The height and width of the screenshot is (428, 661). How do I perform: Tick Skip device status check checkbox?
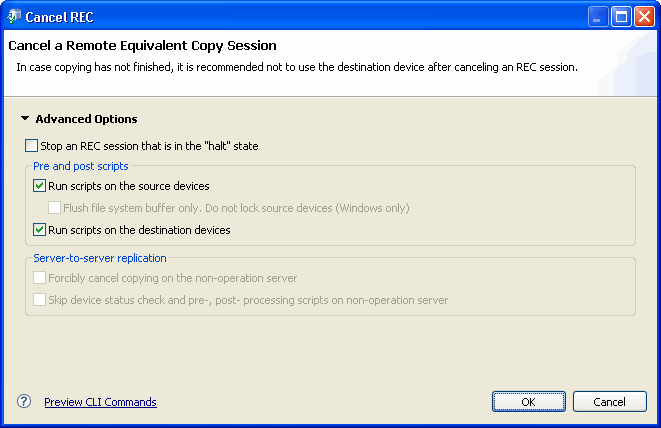click(39, 300)
